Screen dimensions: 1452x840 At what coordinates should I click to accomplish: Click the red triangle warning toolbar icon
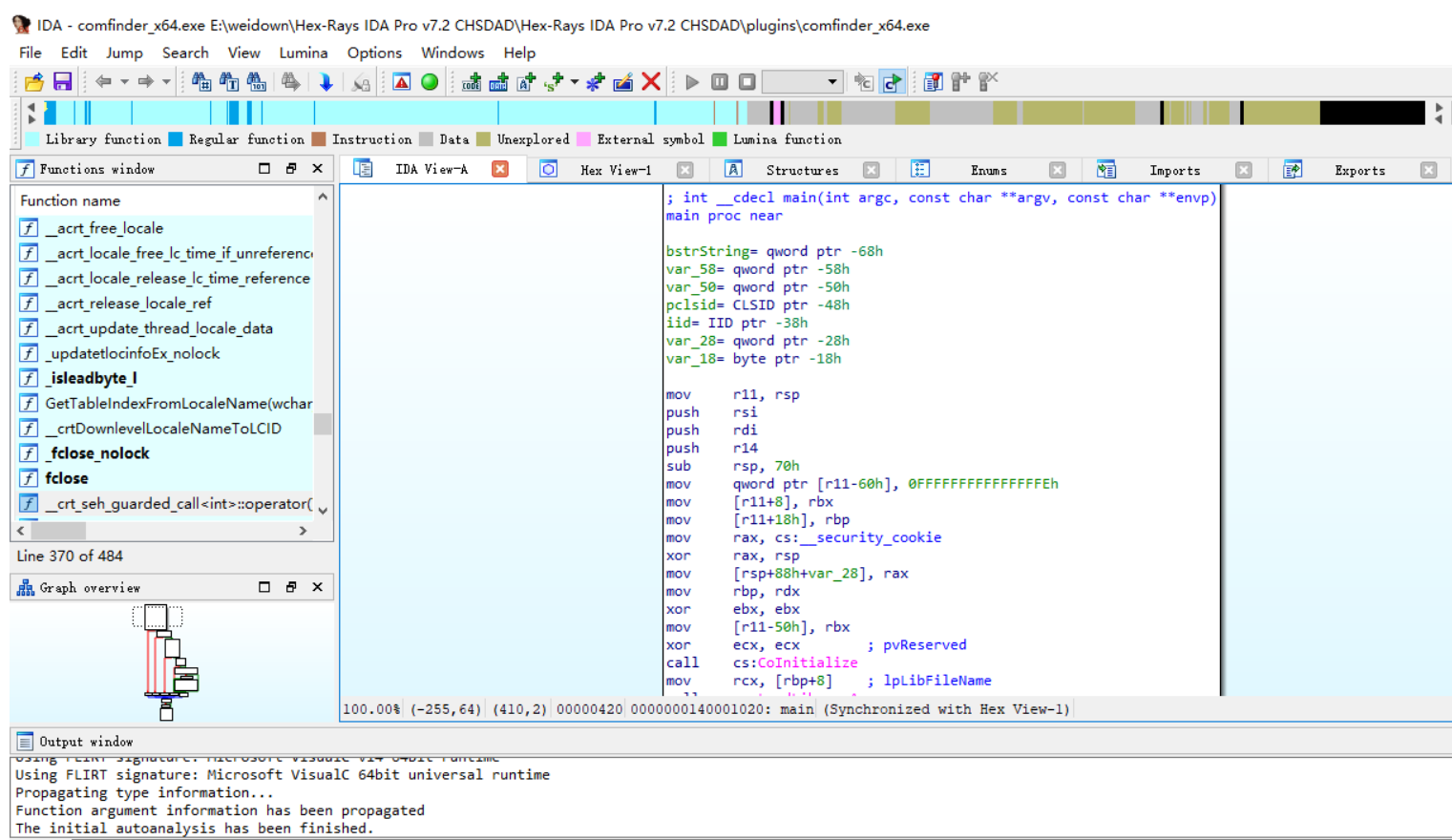pyautogui.click(x=402, y=82)
